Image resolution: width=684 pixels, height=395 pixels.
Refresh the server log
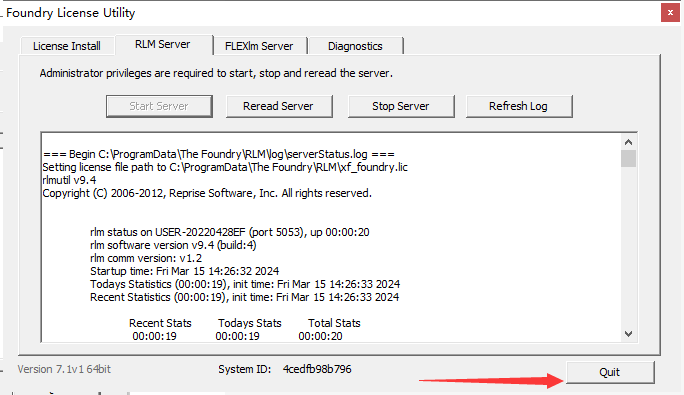(x=519, y=106)
